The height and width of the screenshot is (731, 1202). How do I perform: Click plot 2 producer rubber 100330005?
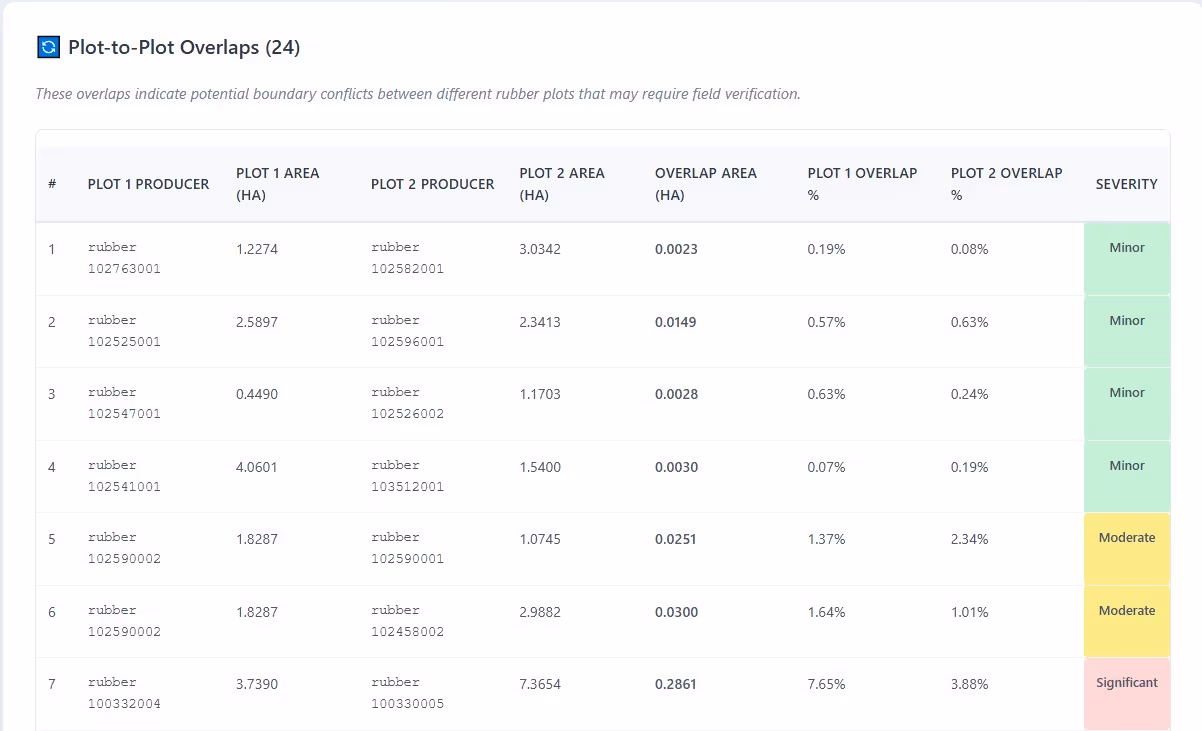point(408,693)
